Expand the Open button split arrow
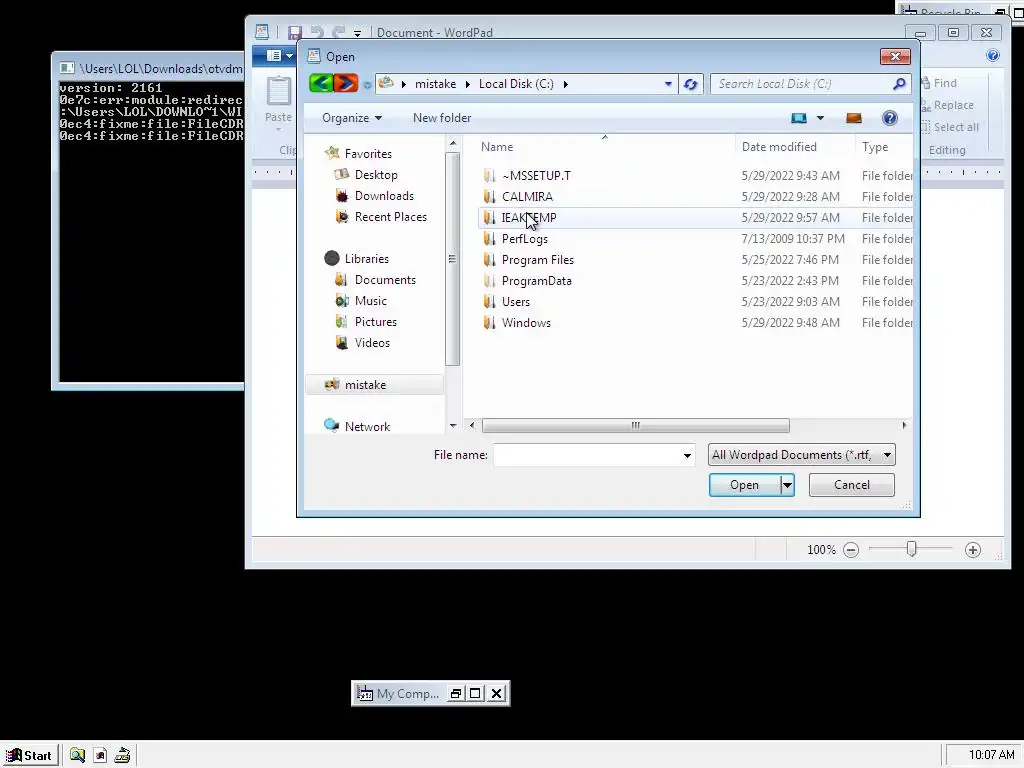 pyautogui.click(x=787, y=485)
